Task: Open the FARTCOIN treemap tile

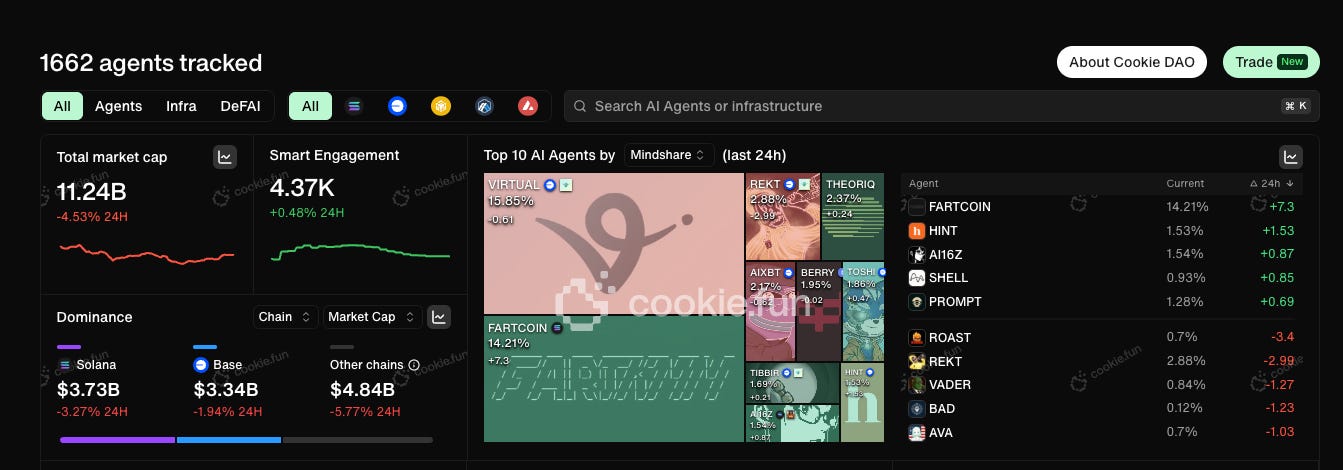Action: click(x=613, y=379)
